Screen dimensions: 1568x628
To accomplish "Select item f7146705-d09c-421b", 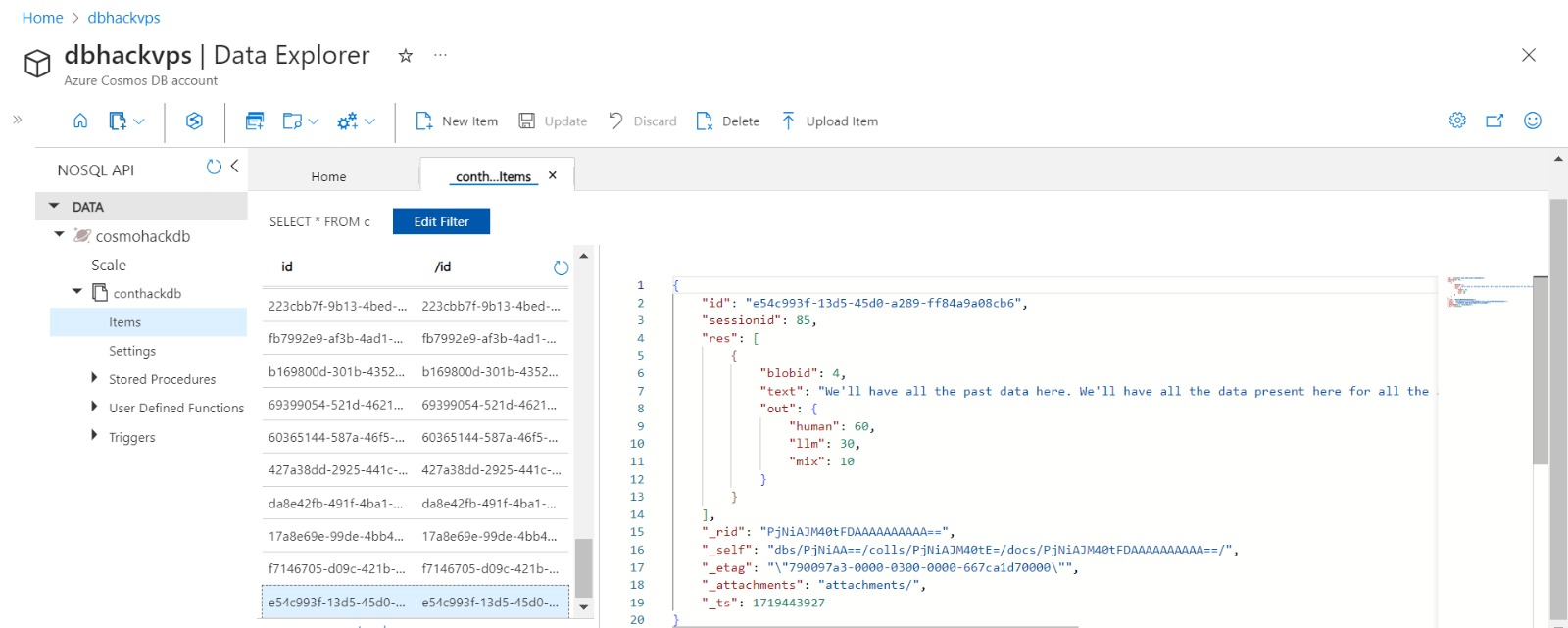I will (x=415, y=568).
